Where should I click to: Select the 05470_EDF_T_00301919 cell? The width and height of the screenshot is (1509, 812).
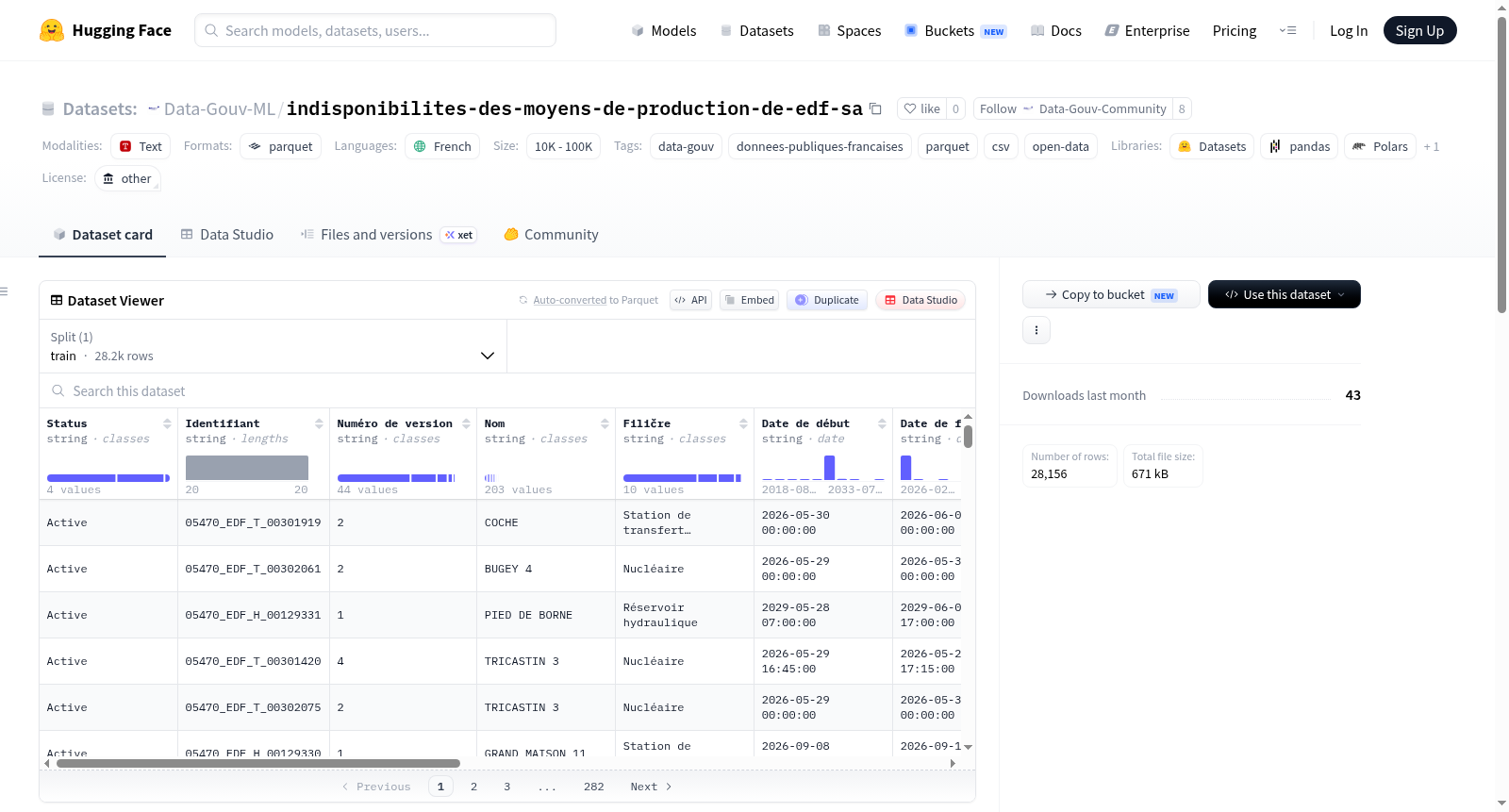click(x=253, y=522)
